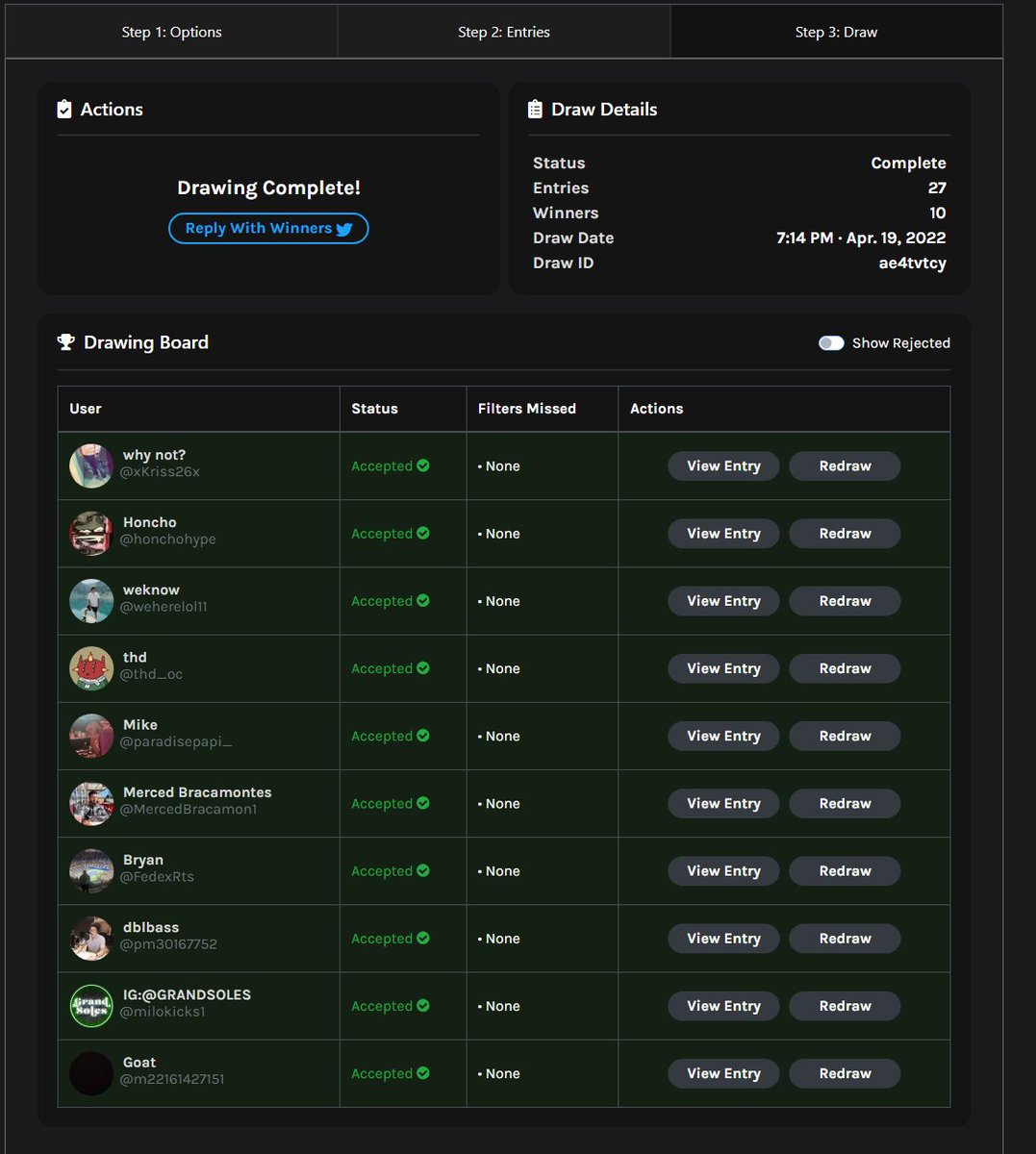
Task: Open why not? profile avatar
Action: click(91, 465)
